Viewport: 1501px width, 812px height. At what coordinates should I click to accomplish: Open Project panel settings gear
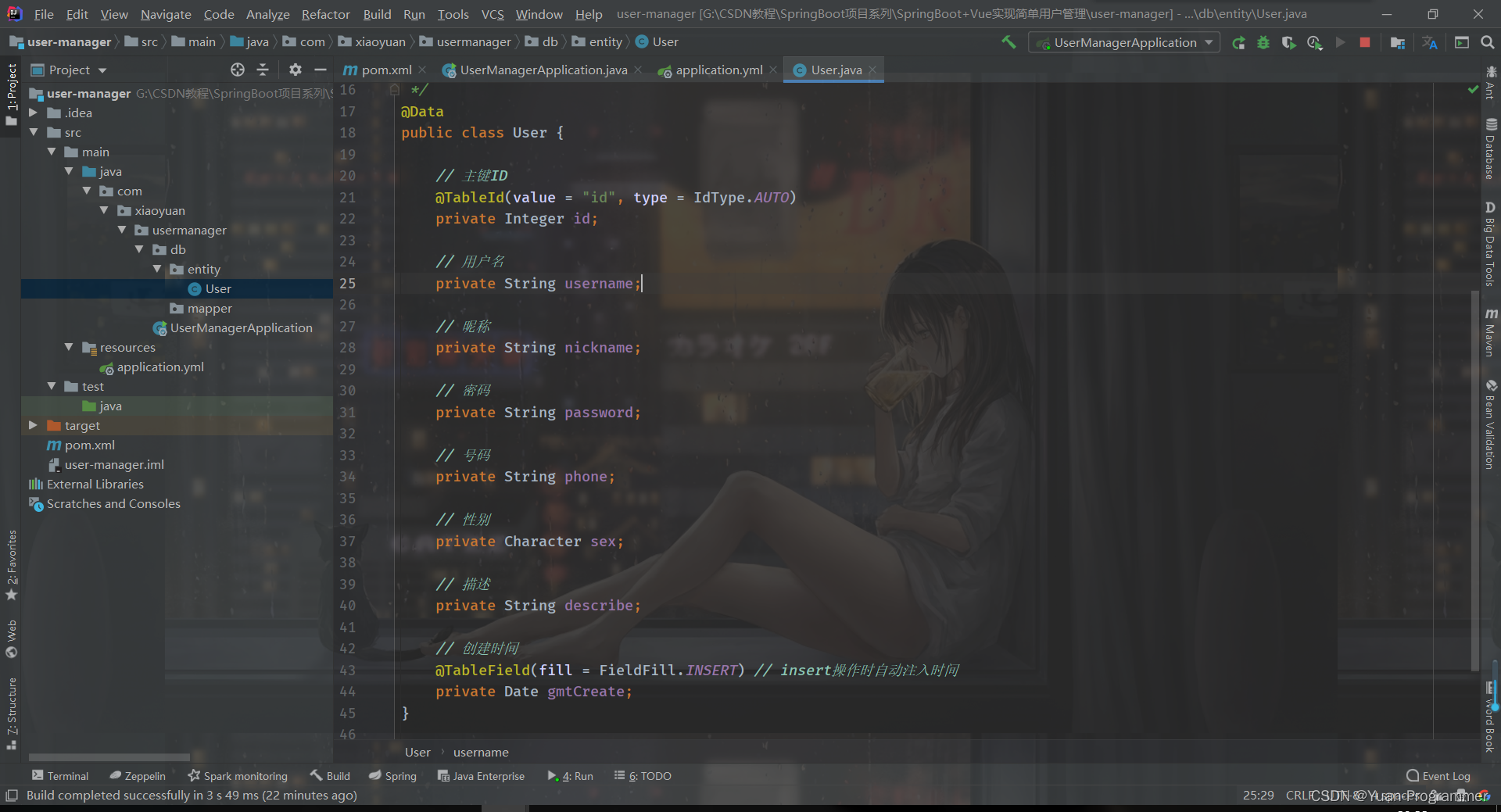[295, 70]
